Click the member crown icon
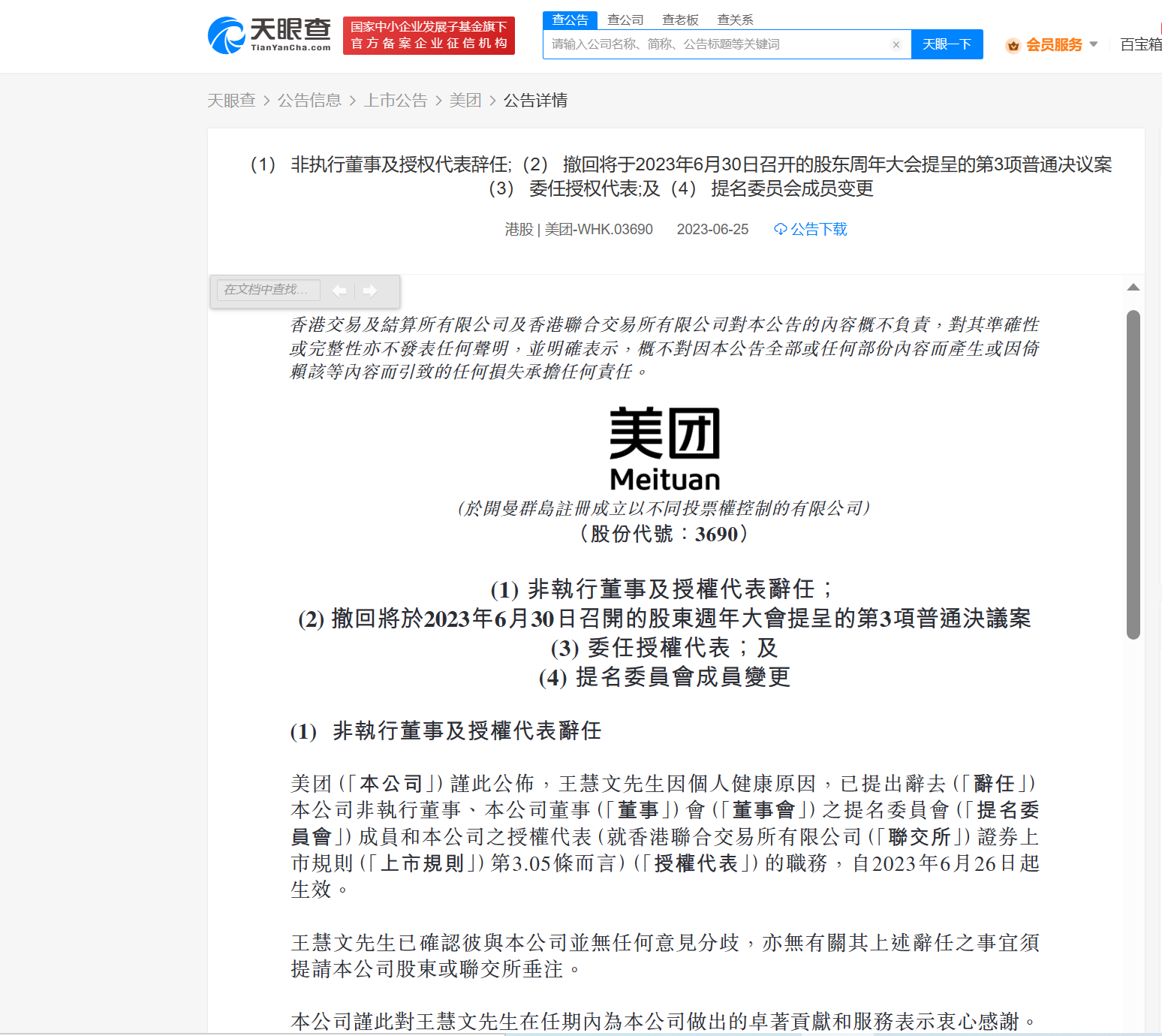 pyautogui.click(x=1013, y=45)
